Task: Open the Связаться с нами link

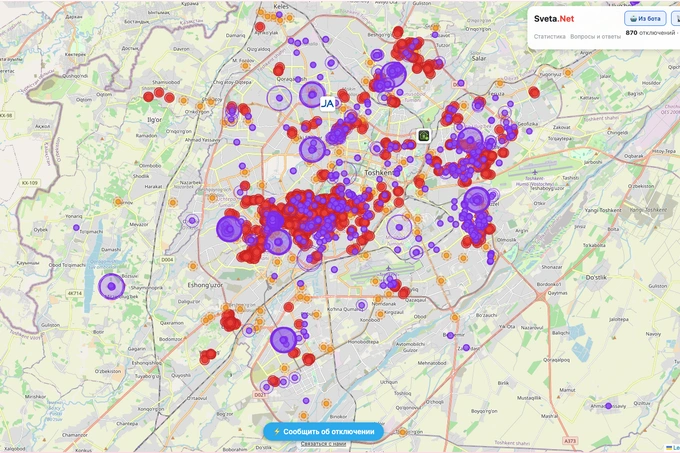Action: (x=323, y=444)
